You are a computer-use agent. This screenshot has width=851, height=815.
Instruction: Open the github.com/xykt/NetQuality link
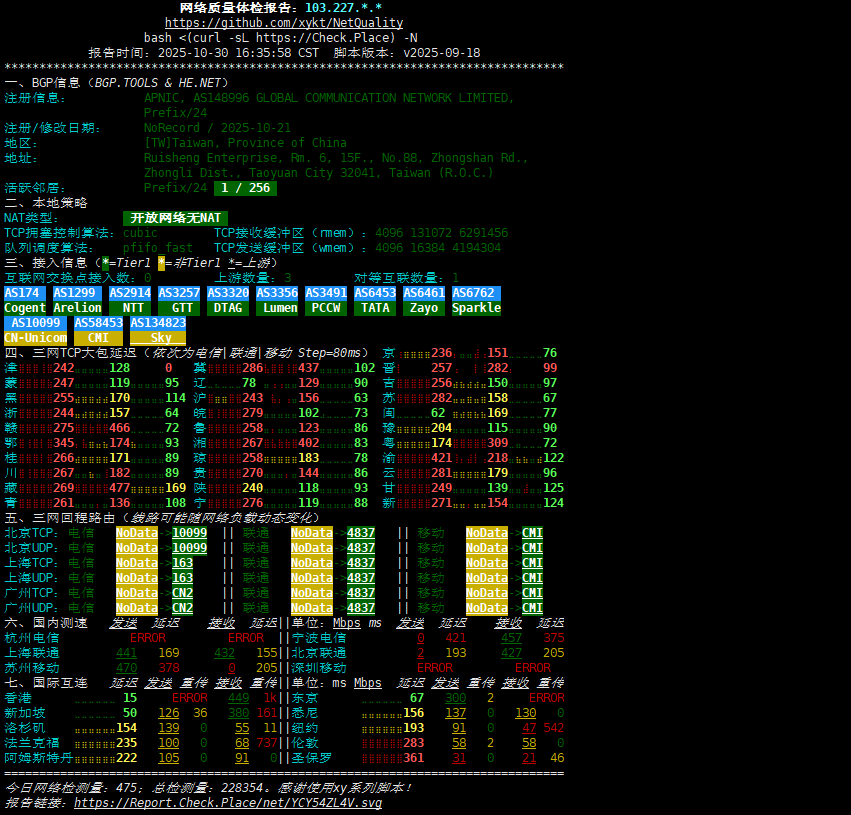coord(284,22)
